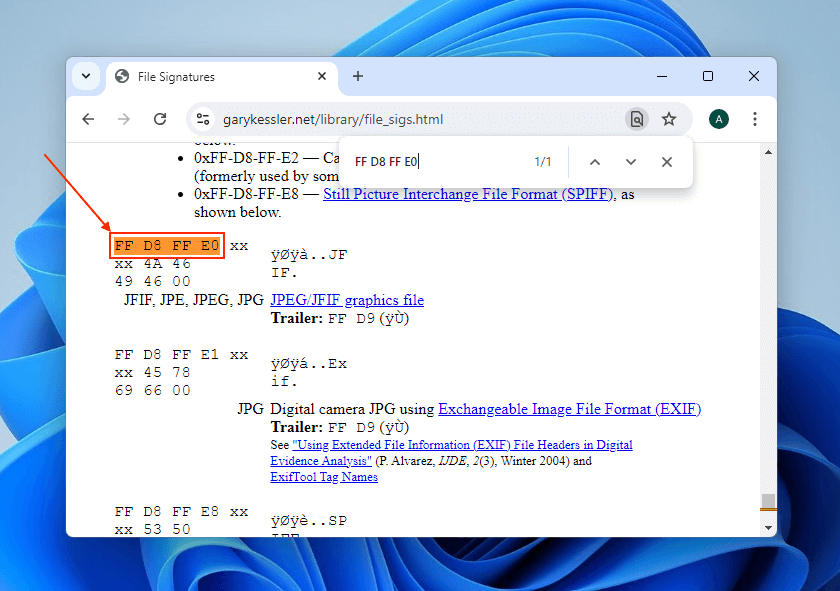This screenshot has height=591, width=840.
Task: Close the find-in-page bar
Action: point(667,162)
